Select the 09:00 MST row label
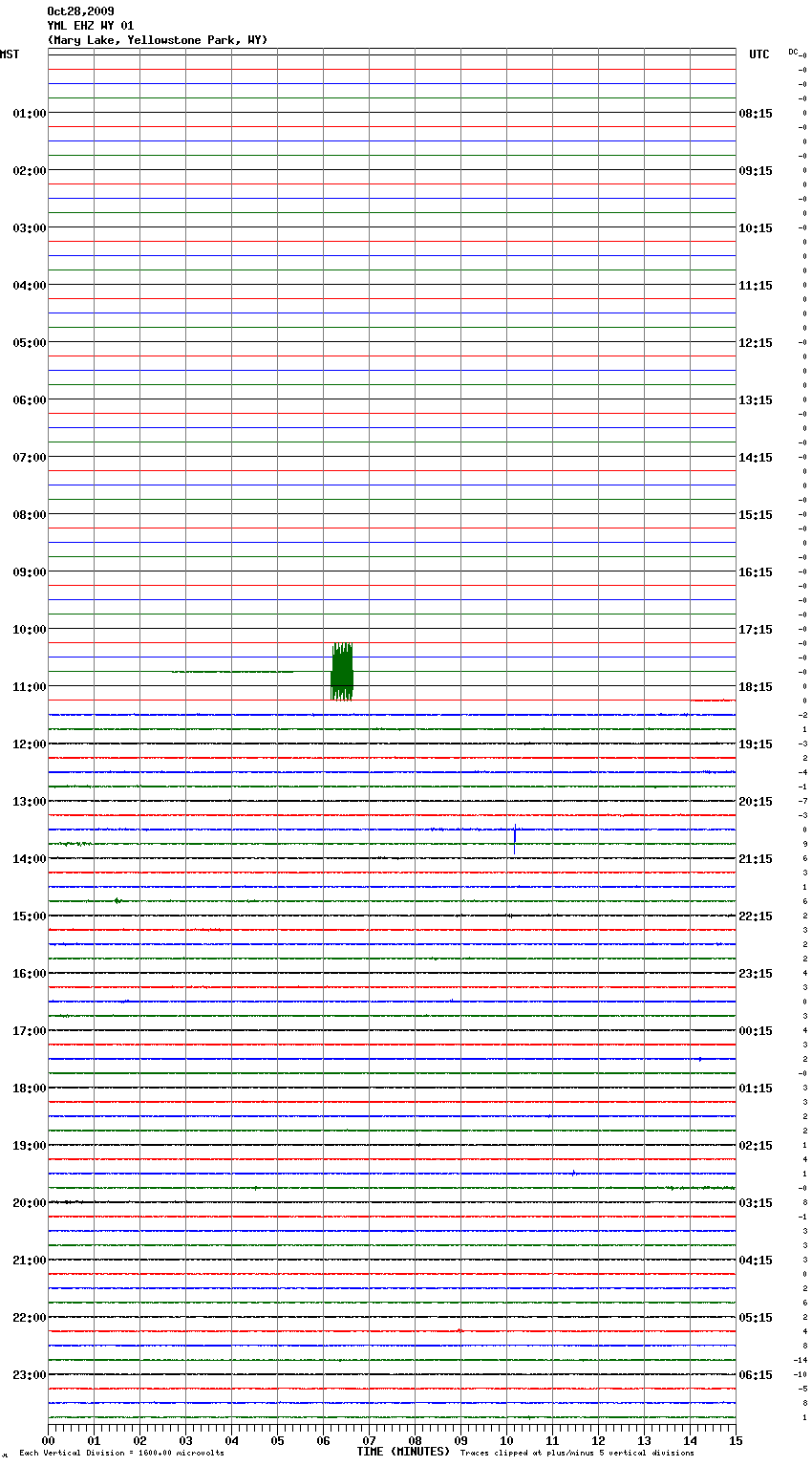 pos(30,572)
